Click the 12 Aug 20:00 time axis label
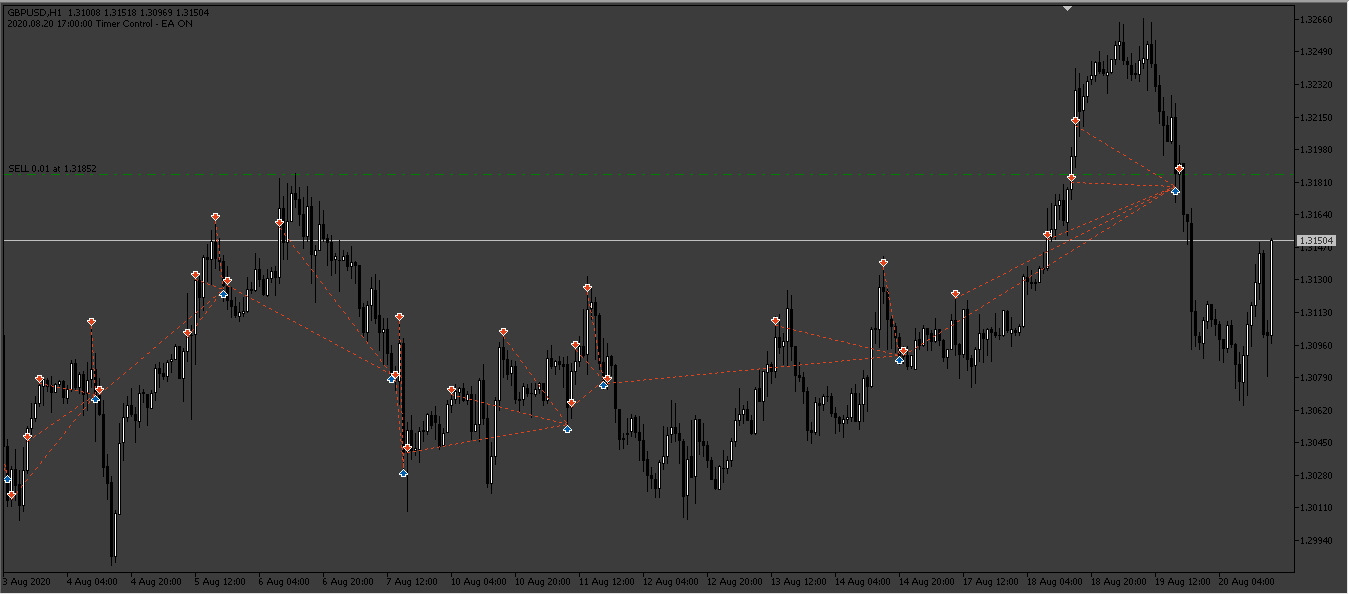 tap(734, 581)
